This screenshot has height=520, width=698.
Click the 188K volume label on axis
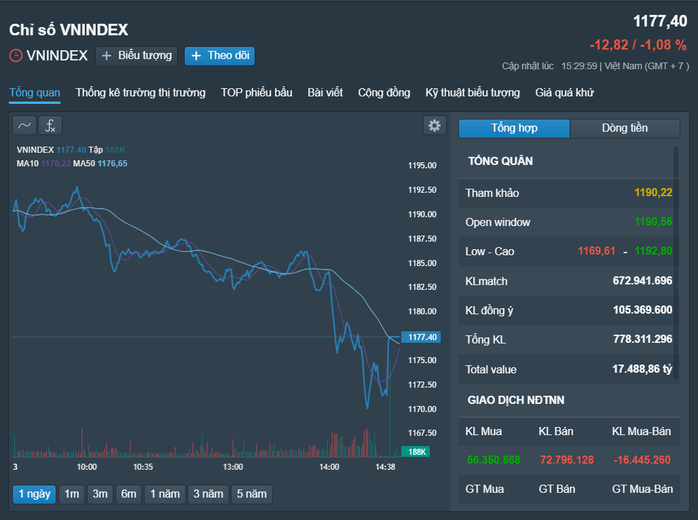point(416,452)
